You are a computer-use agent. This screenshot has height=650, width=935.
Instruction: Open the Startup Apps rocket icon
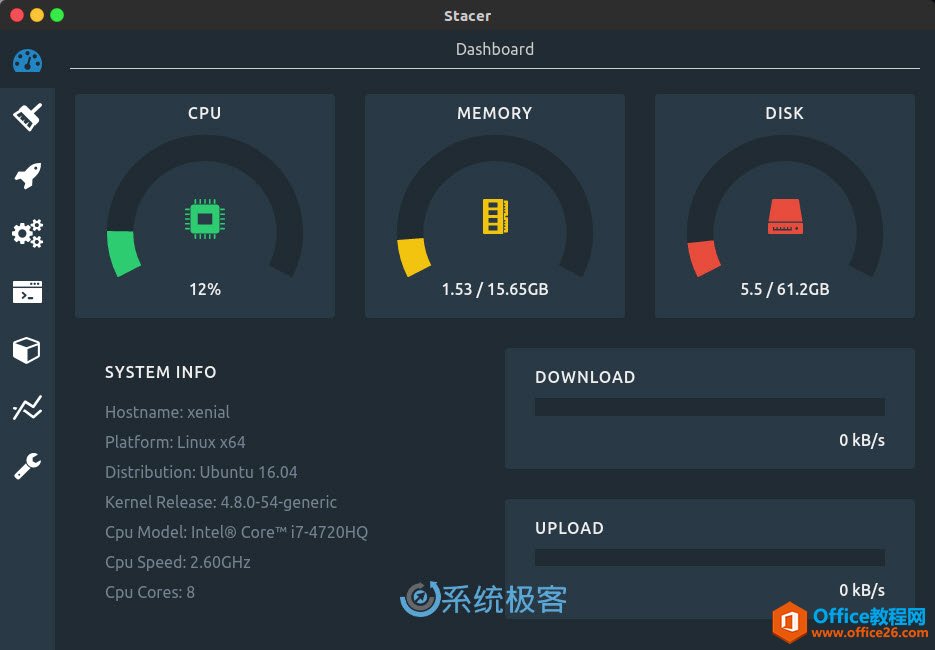pyautogui.click(x=27, y=175)
